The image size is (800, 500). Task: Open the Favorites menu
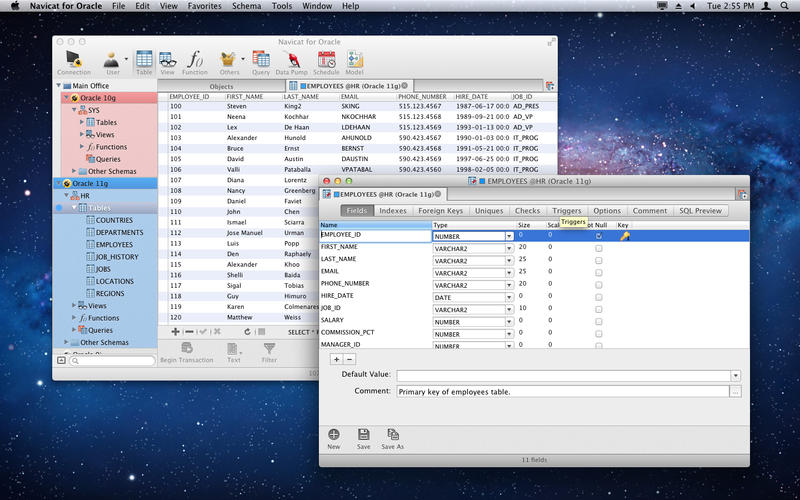click(x=205, y=6)
